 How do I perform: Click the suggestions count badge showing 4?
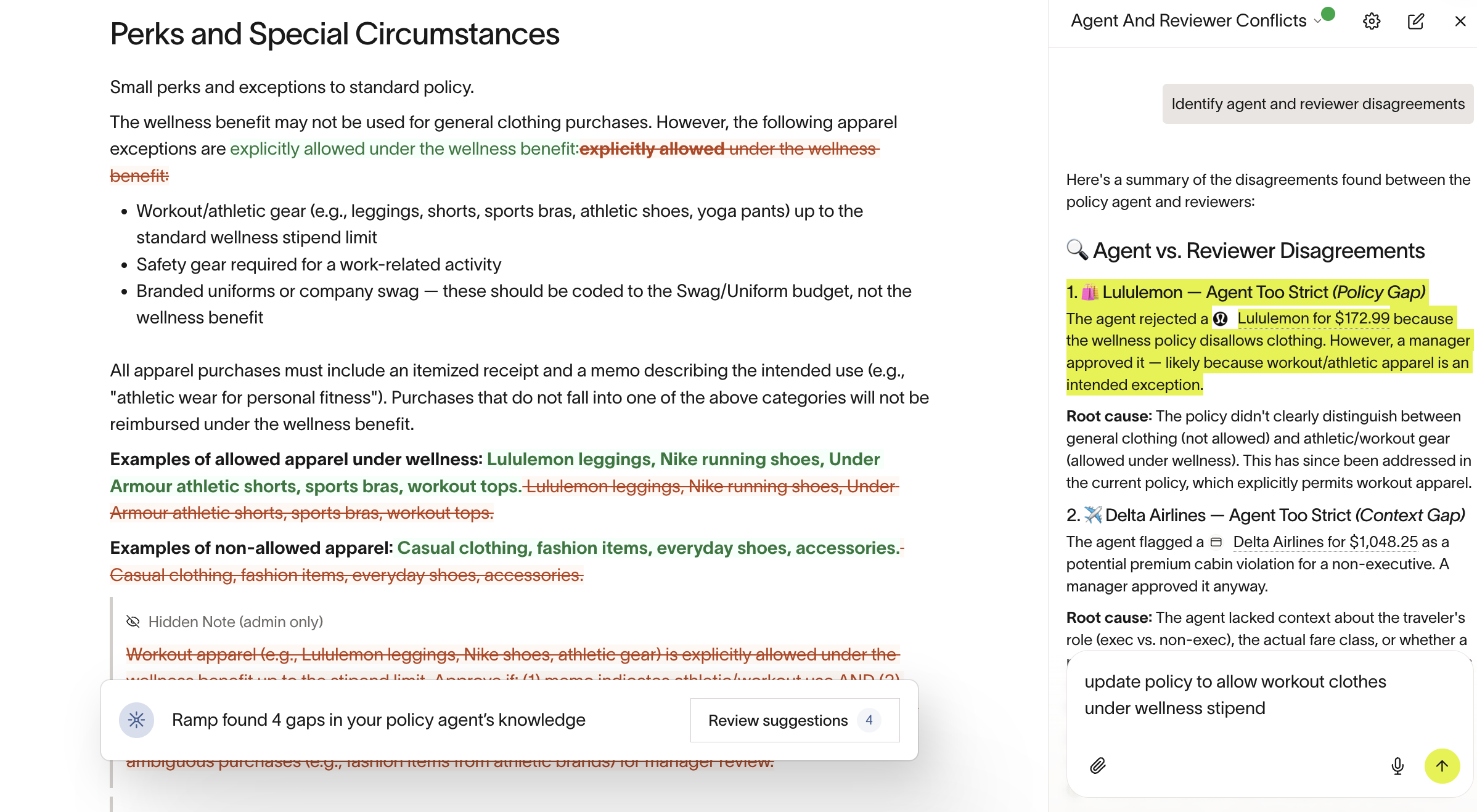click(x=869, y=720)
